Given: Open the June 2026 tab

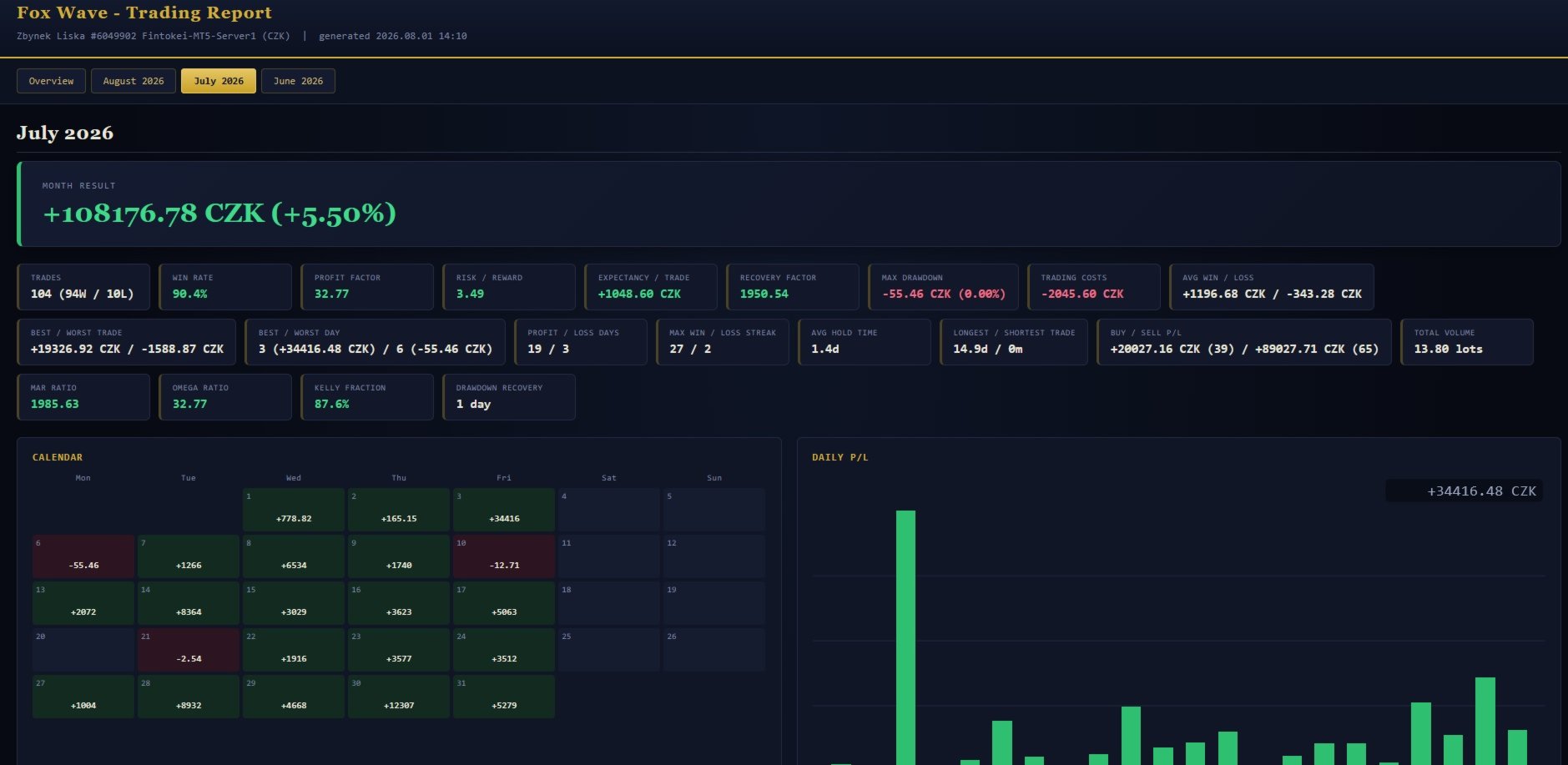Looking at the screenshot, I should pos(298,81).
